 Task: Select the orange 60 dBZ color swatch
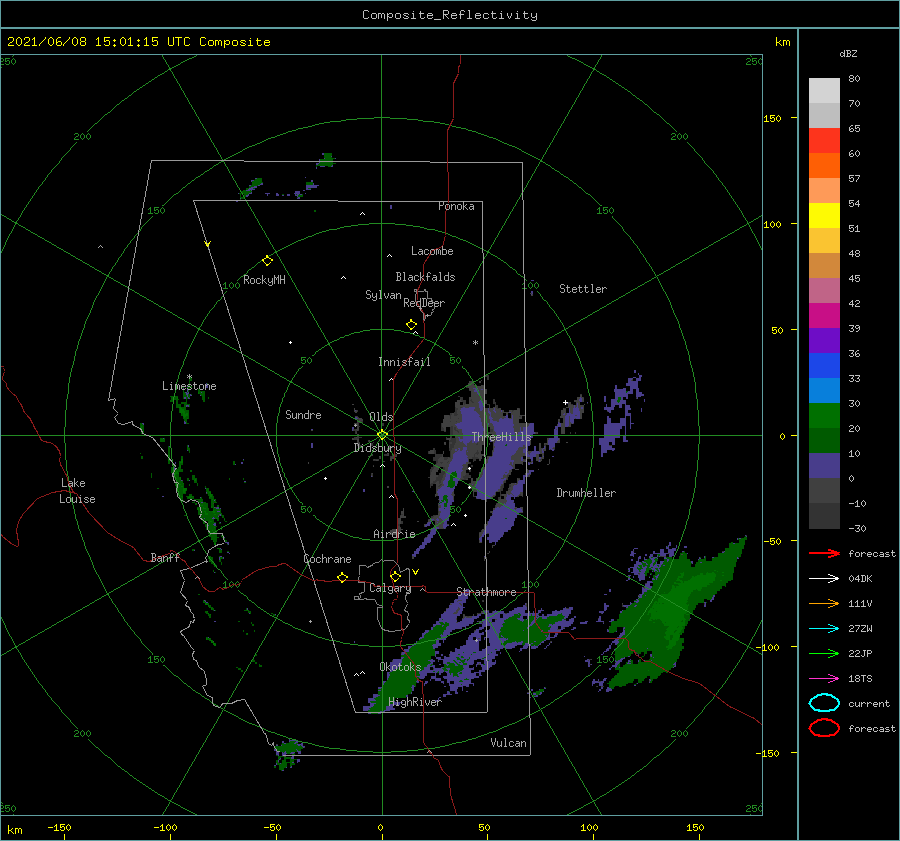(x=824, y=165)
